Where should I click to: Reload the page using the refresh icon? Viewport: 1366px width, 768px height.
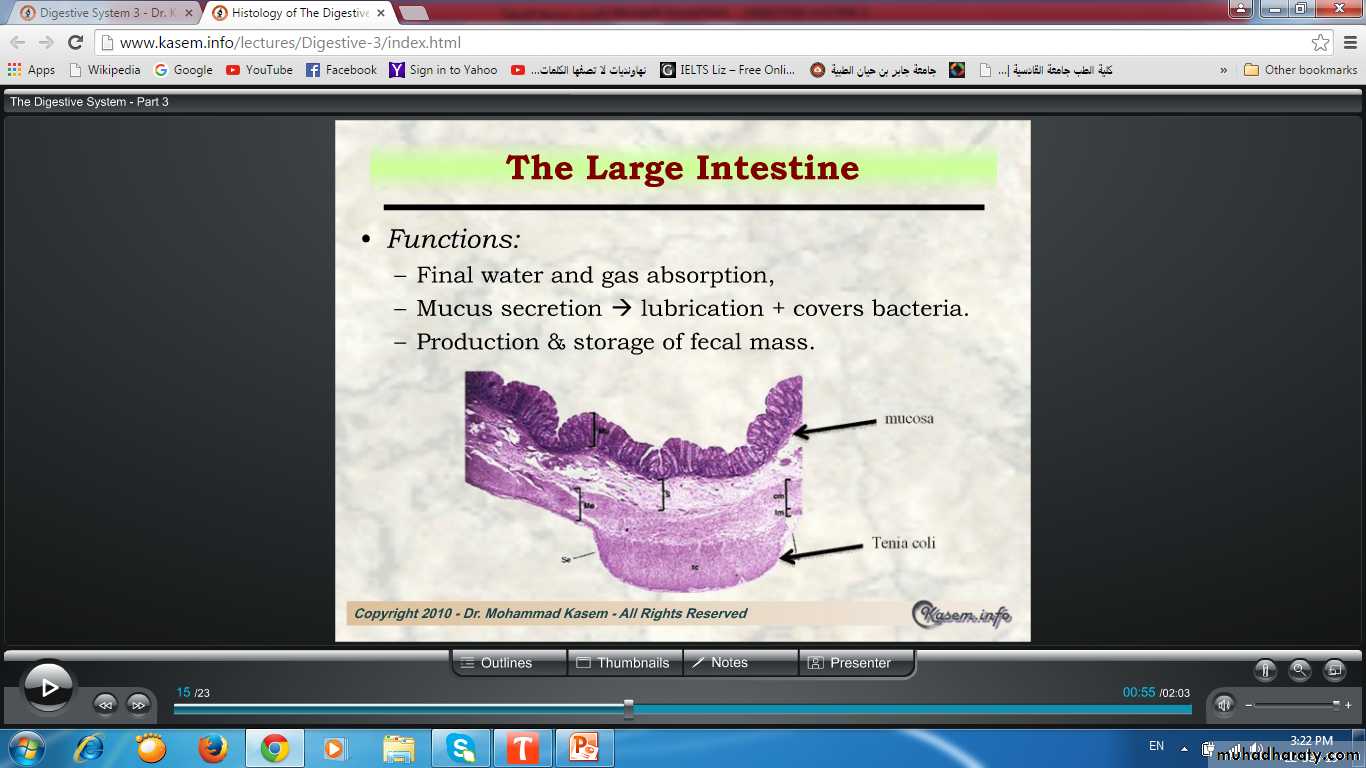(x=75, y=43)
